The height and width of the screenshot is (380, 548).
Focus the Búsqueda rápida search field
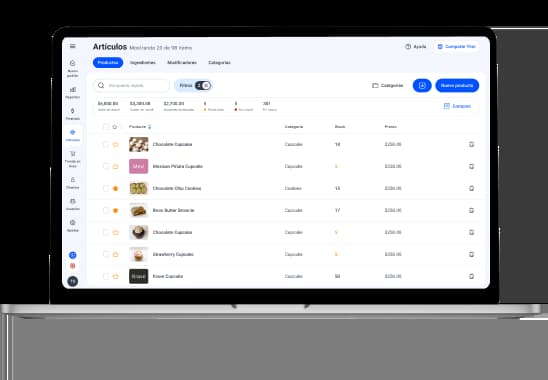click(131, 86)
